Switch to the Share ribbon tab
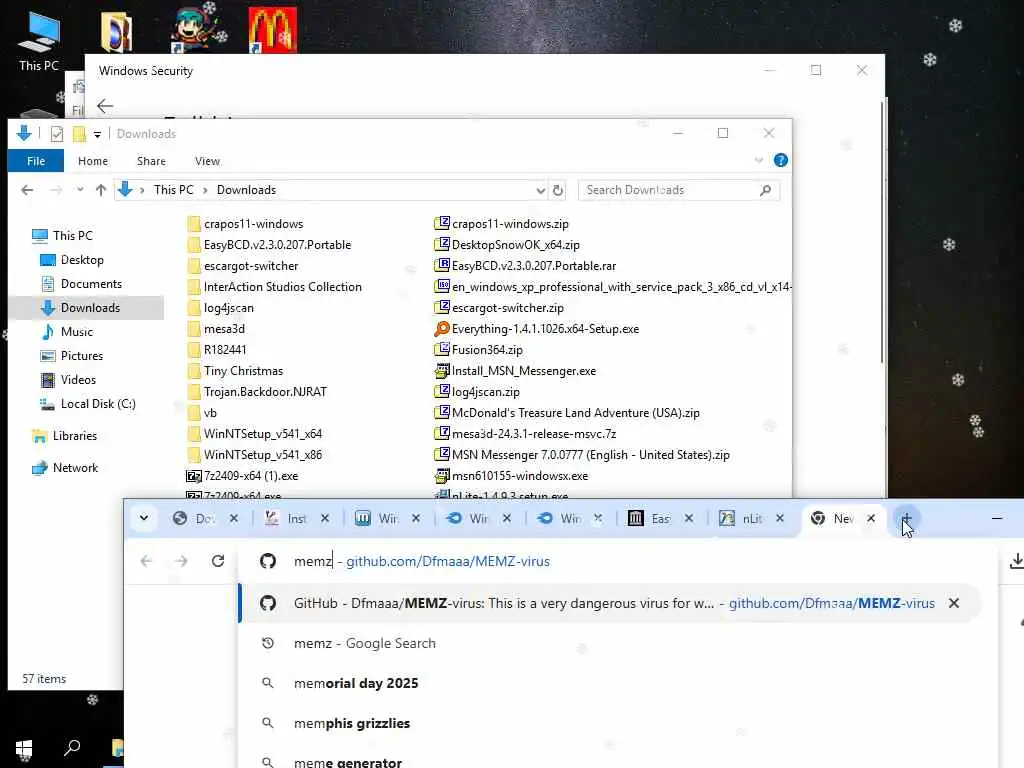The width and height of the screenshot is (1024, 768). (151, 161)
